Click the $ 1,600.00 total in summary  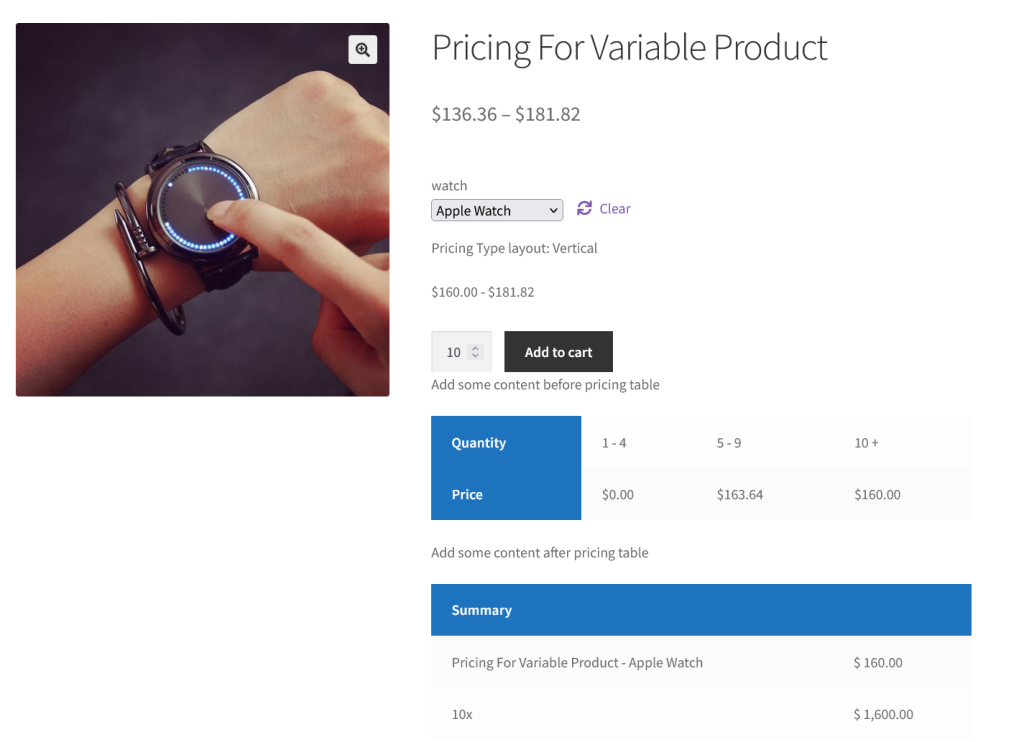(x=883, y=714)
